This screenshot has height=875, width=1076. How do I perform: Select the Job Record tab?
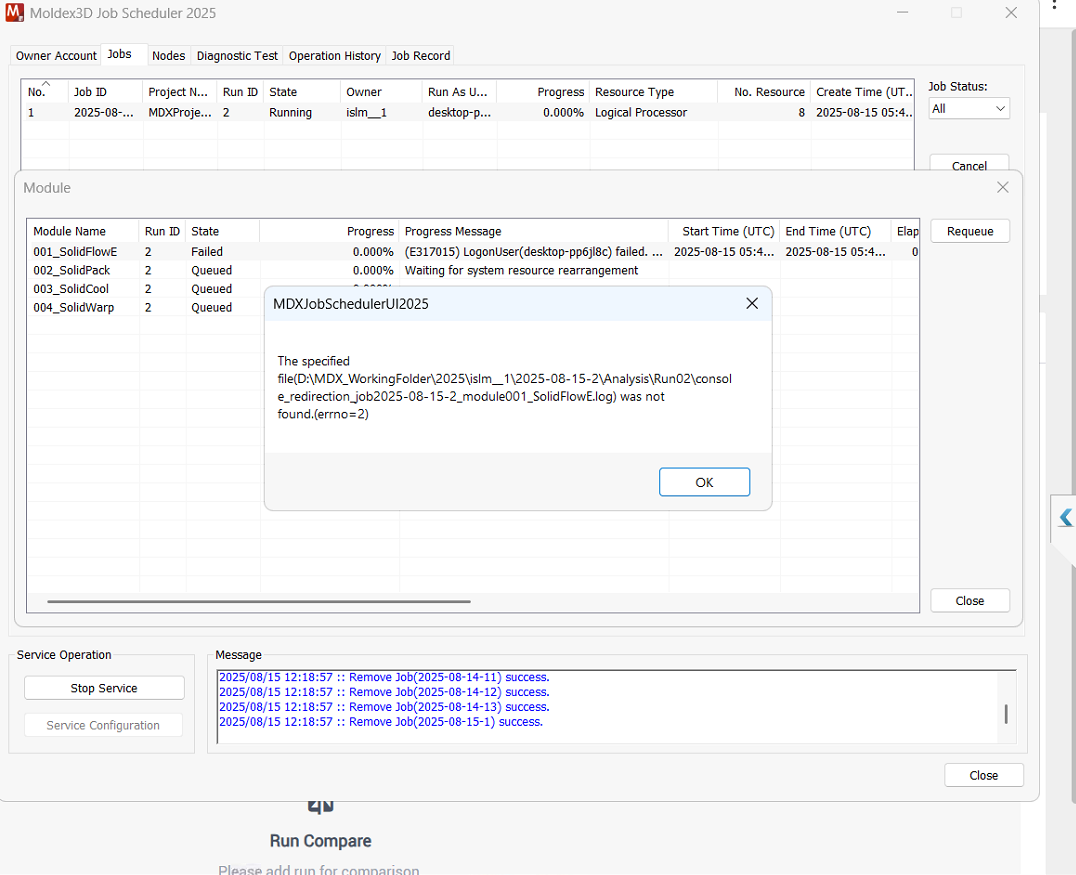421,56
